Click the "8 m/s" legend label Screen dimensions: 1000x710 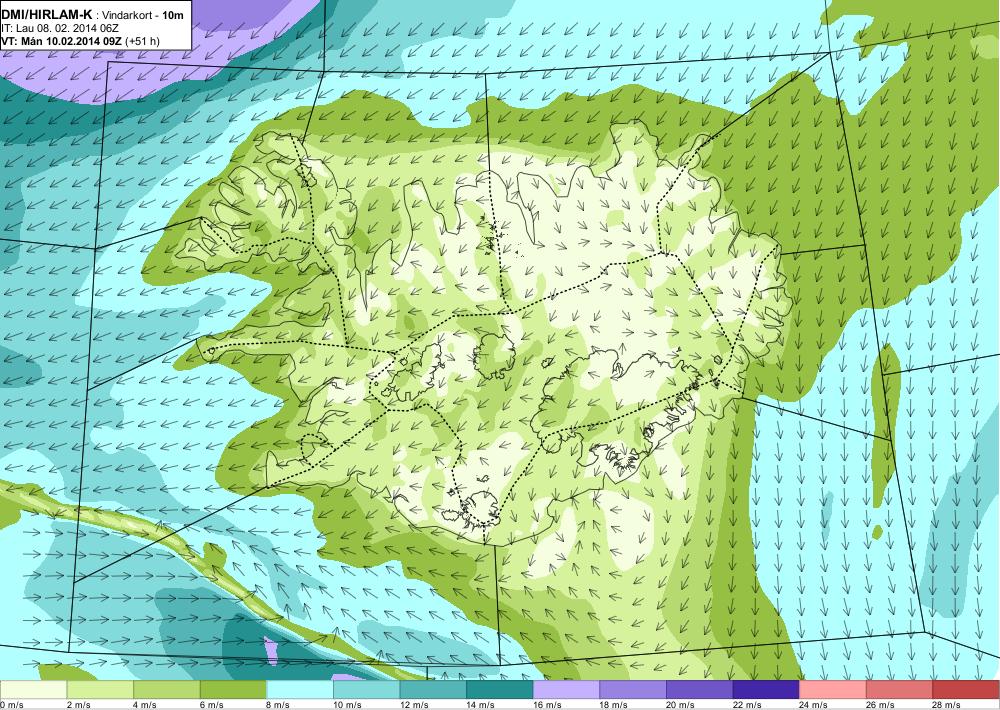pyautogui.click(x=279, y=705)
